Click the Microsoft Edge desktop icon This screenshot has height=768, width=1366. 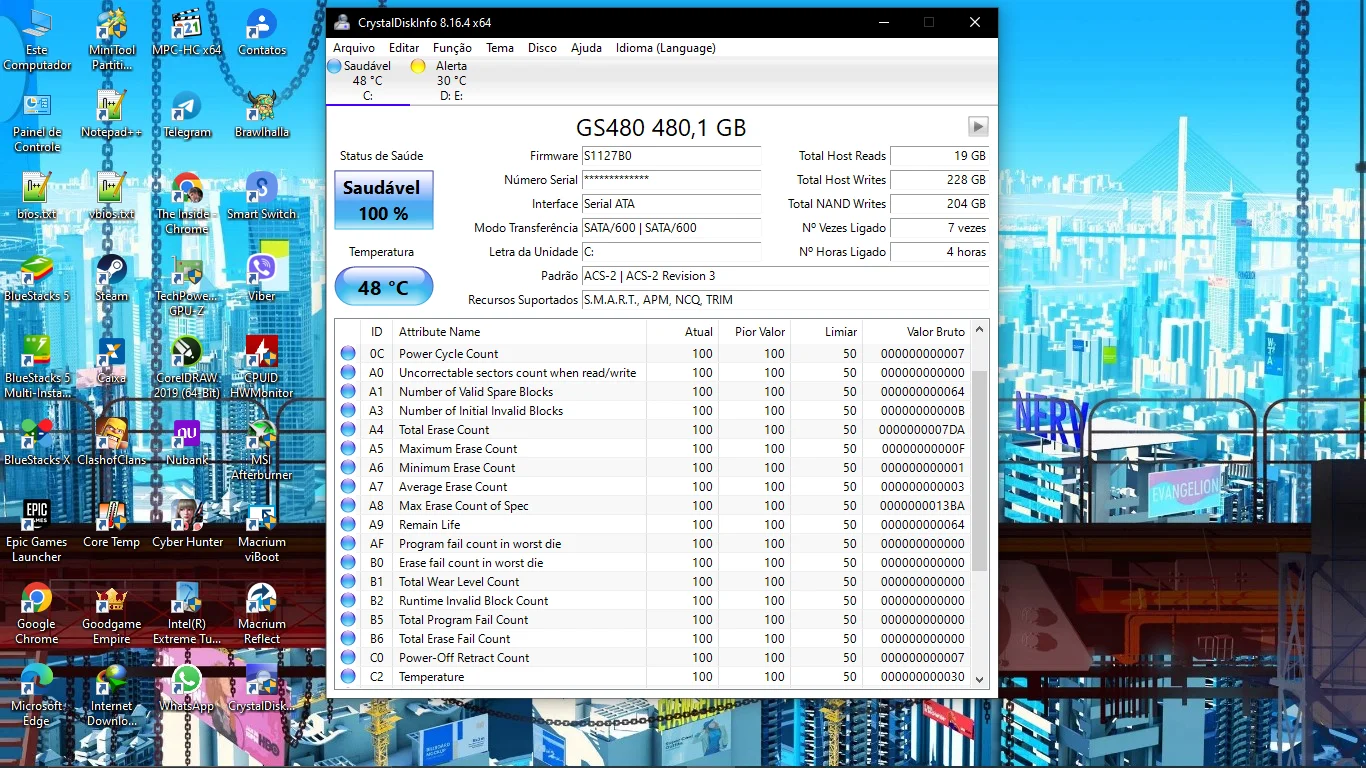coord(37,696)
